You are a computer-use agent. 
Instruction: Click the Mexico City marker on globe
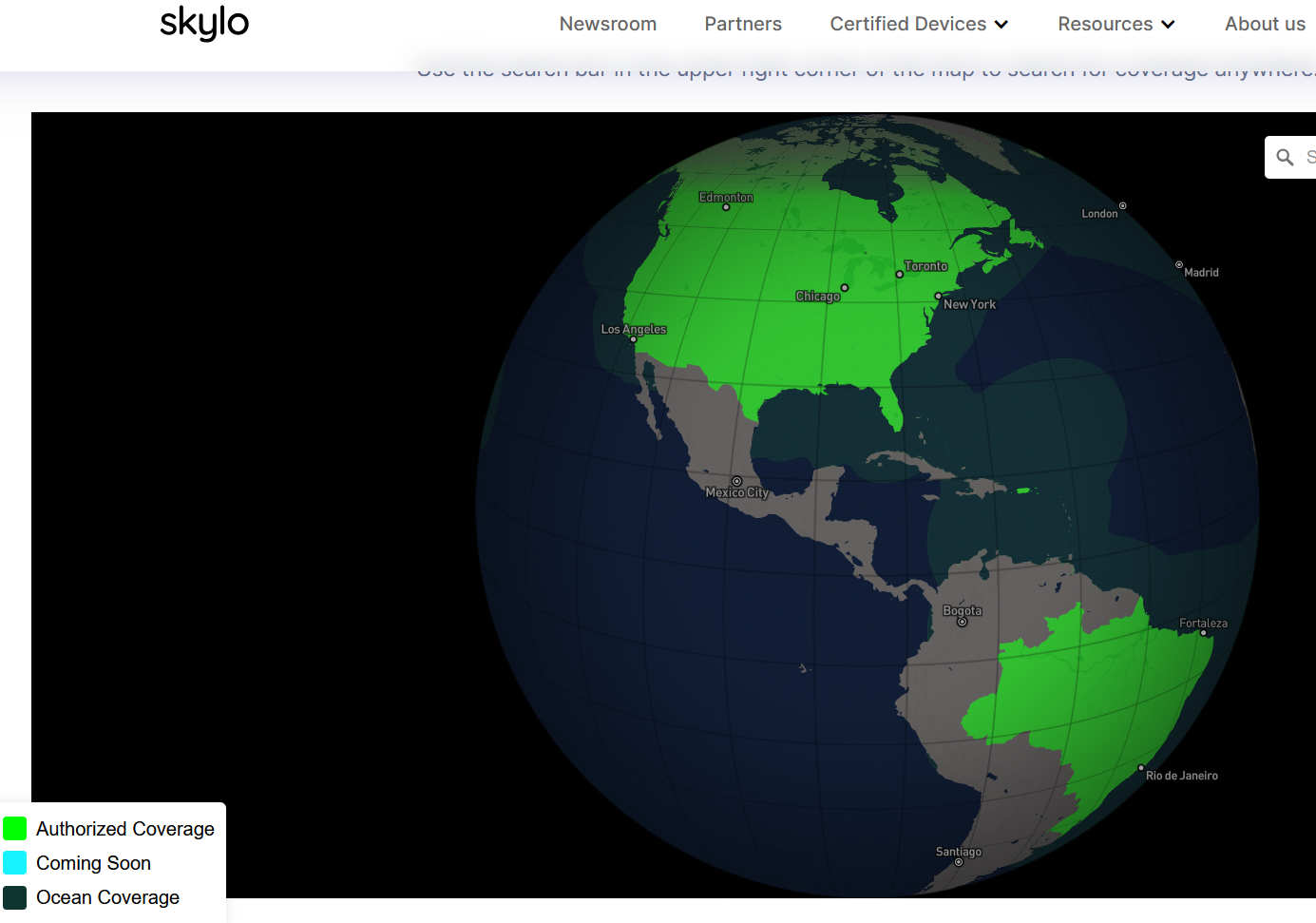(x=736, y=481)
